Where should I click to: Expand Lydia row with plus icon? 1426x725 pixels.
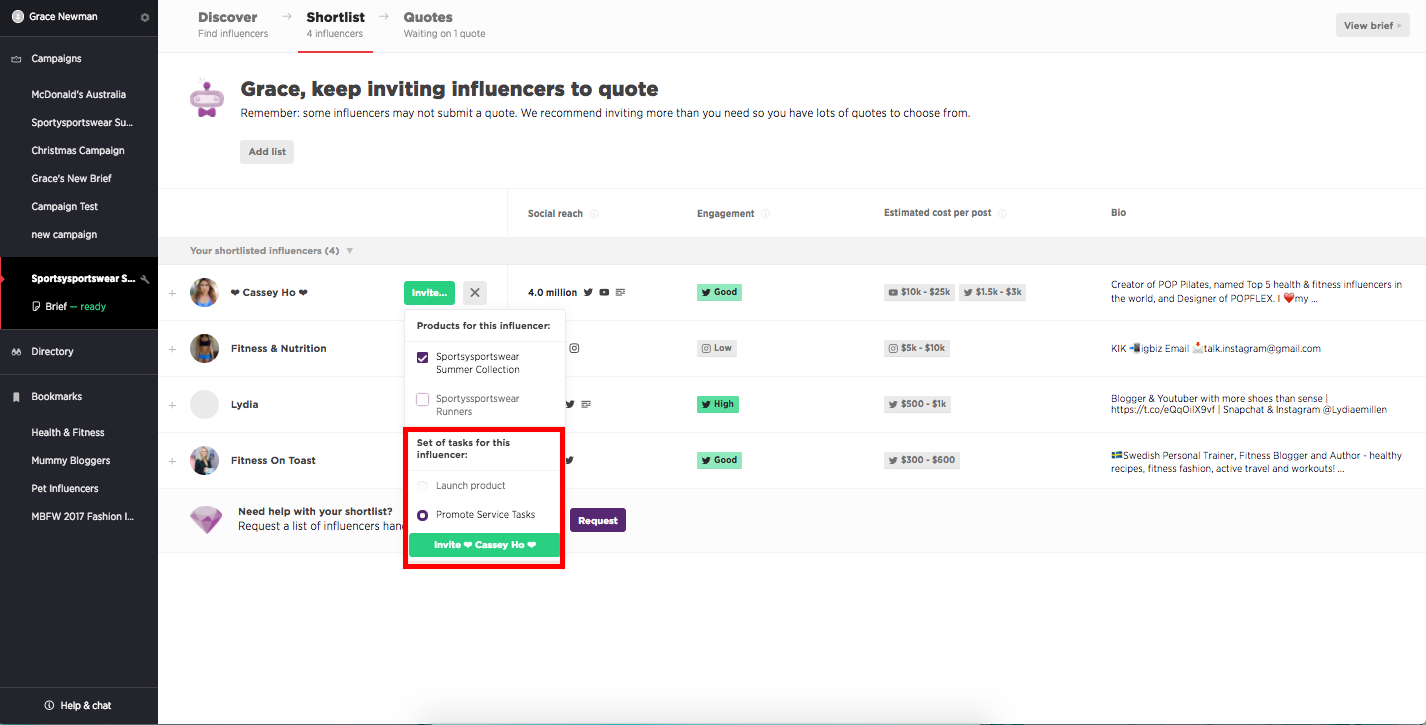172,405
